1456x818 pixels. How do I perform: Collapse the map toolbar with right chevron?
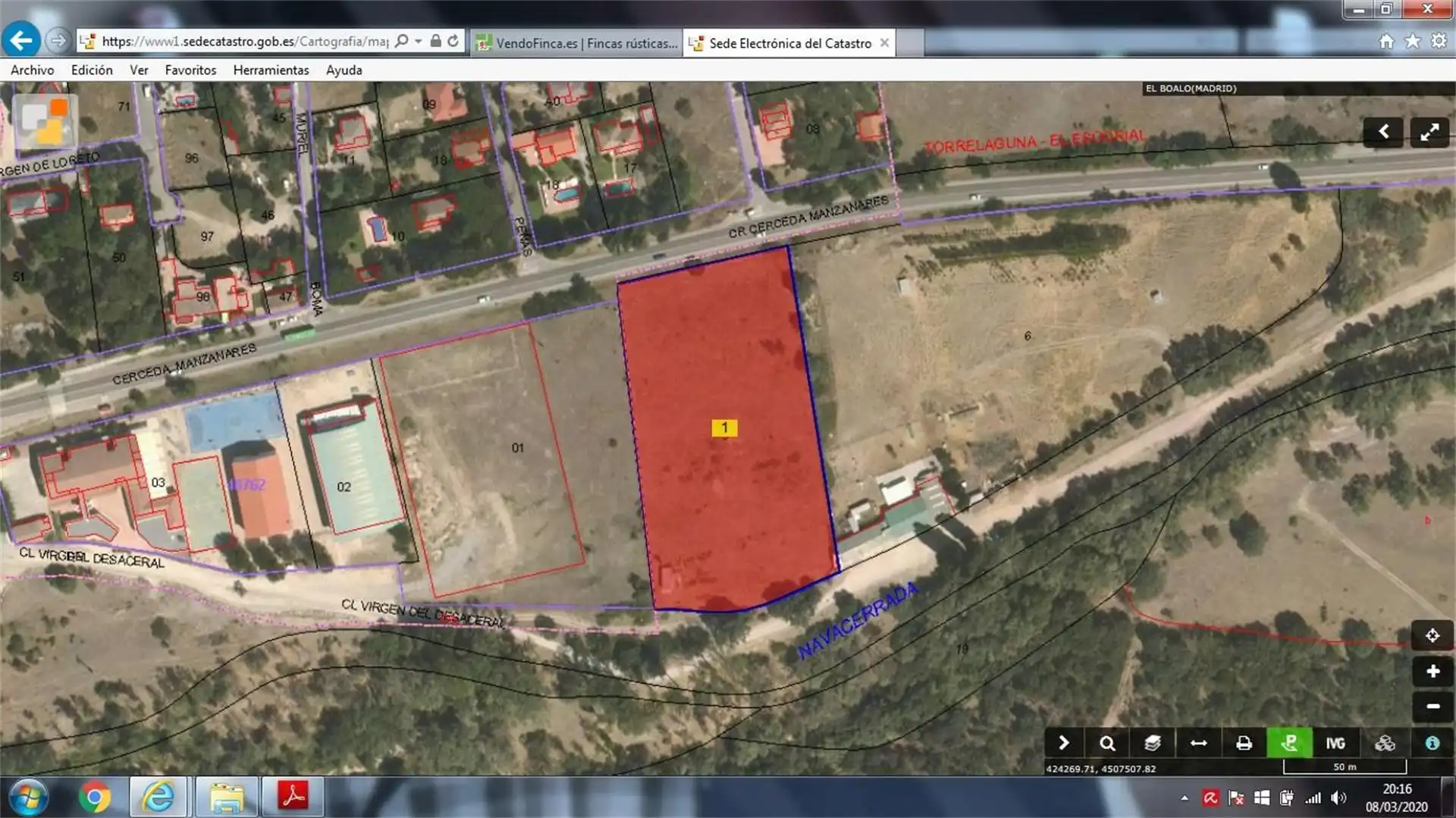[1064, 743]
